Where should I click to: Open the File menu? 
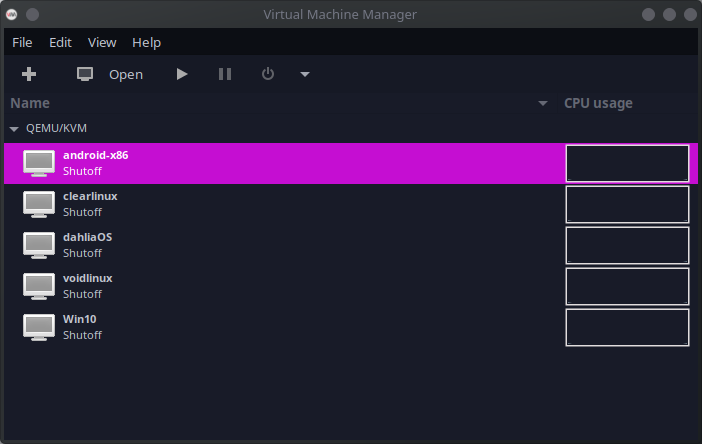[22, 42]
